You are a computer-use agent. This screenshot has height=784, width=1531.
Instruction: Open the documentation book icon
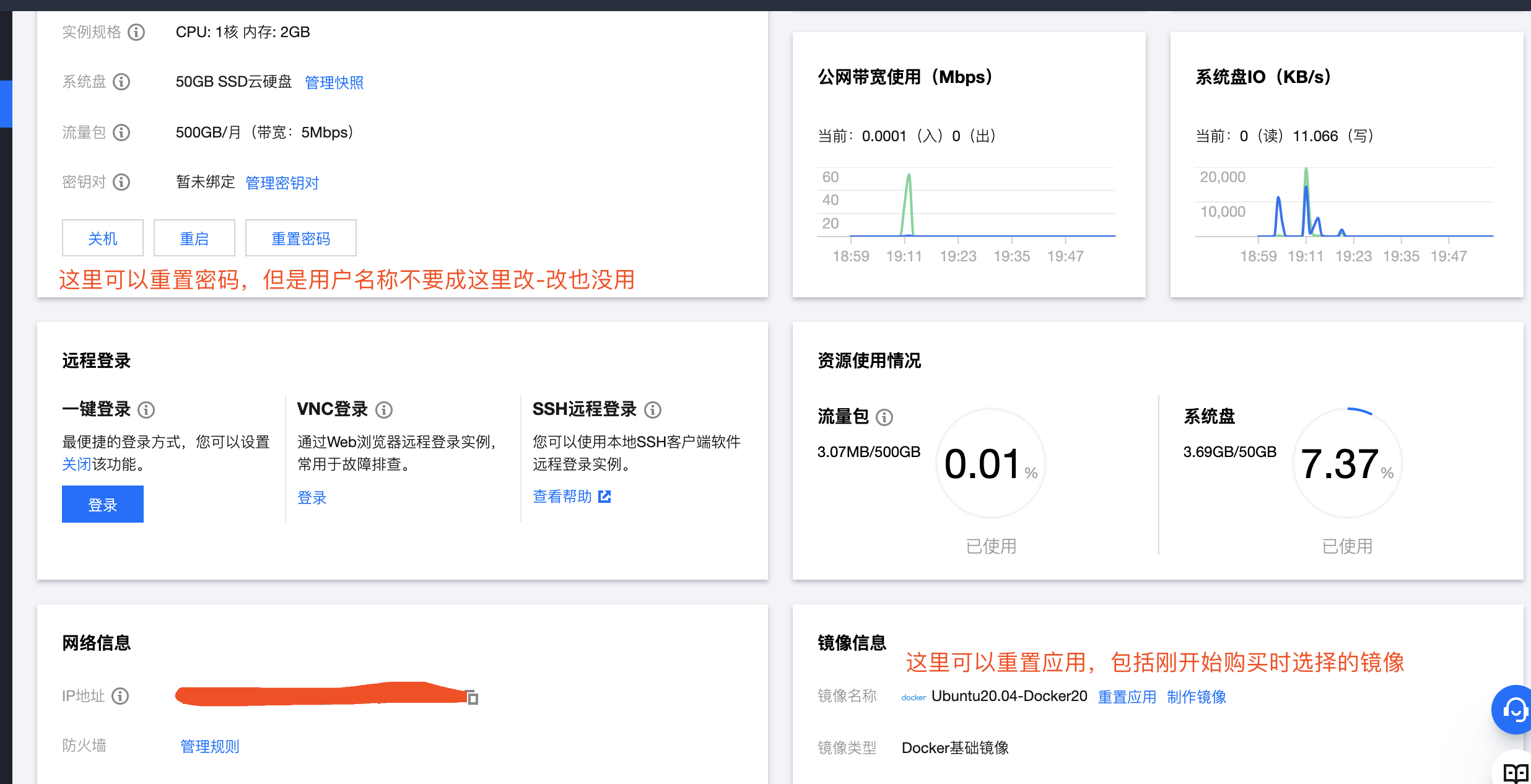(1515, 773)
